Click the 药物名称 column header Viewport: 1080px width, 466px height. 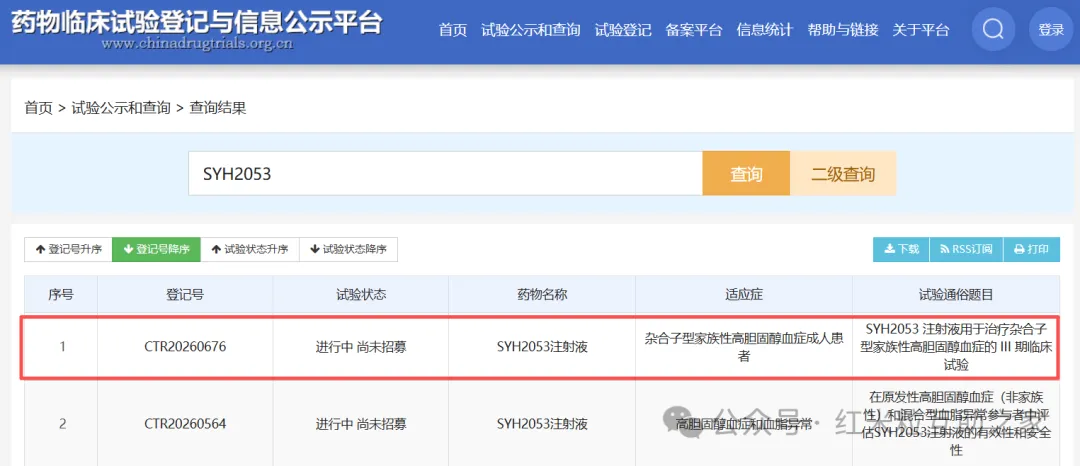pos(542,295)
